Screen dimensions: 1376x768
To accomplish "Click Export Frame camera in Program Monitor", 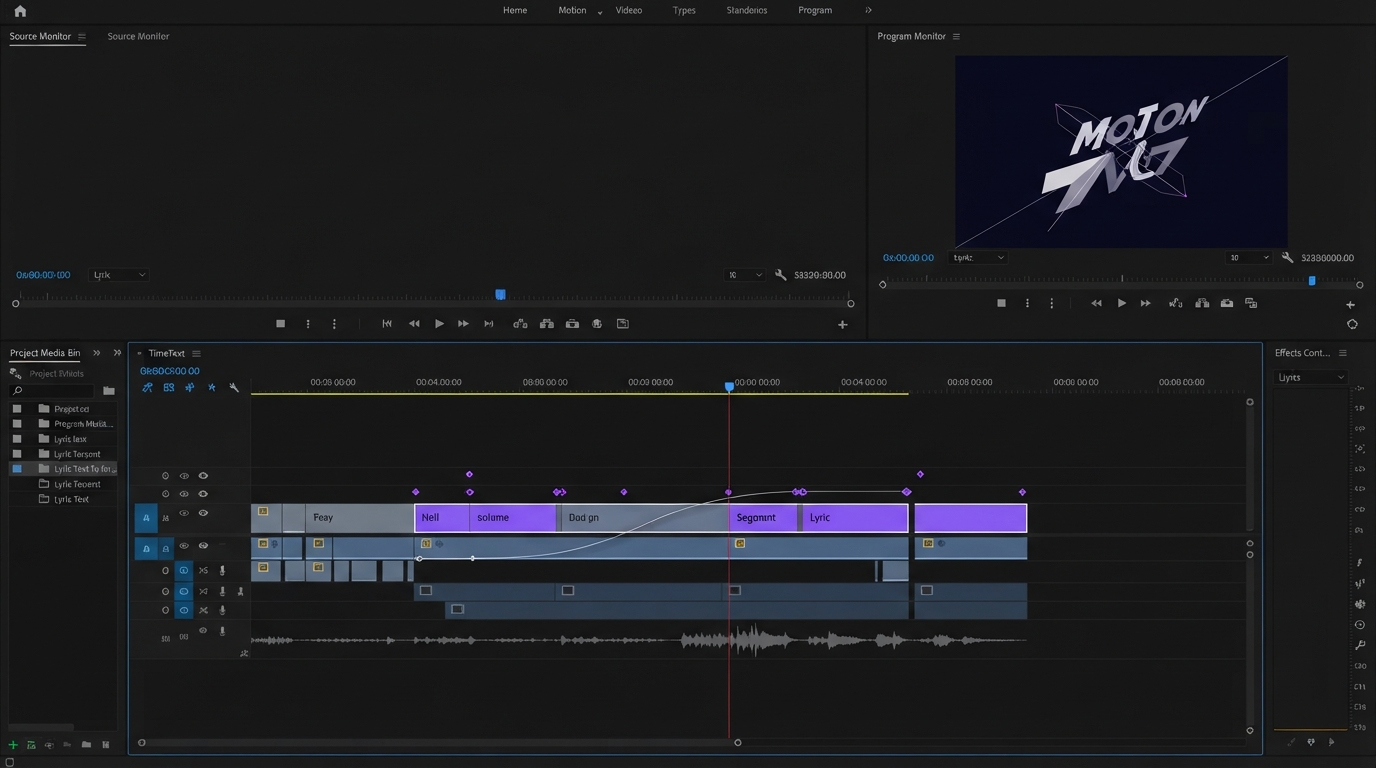I will pyautogui.click(x=1227, y=303).
